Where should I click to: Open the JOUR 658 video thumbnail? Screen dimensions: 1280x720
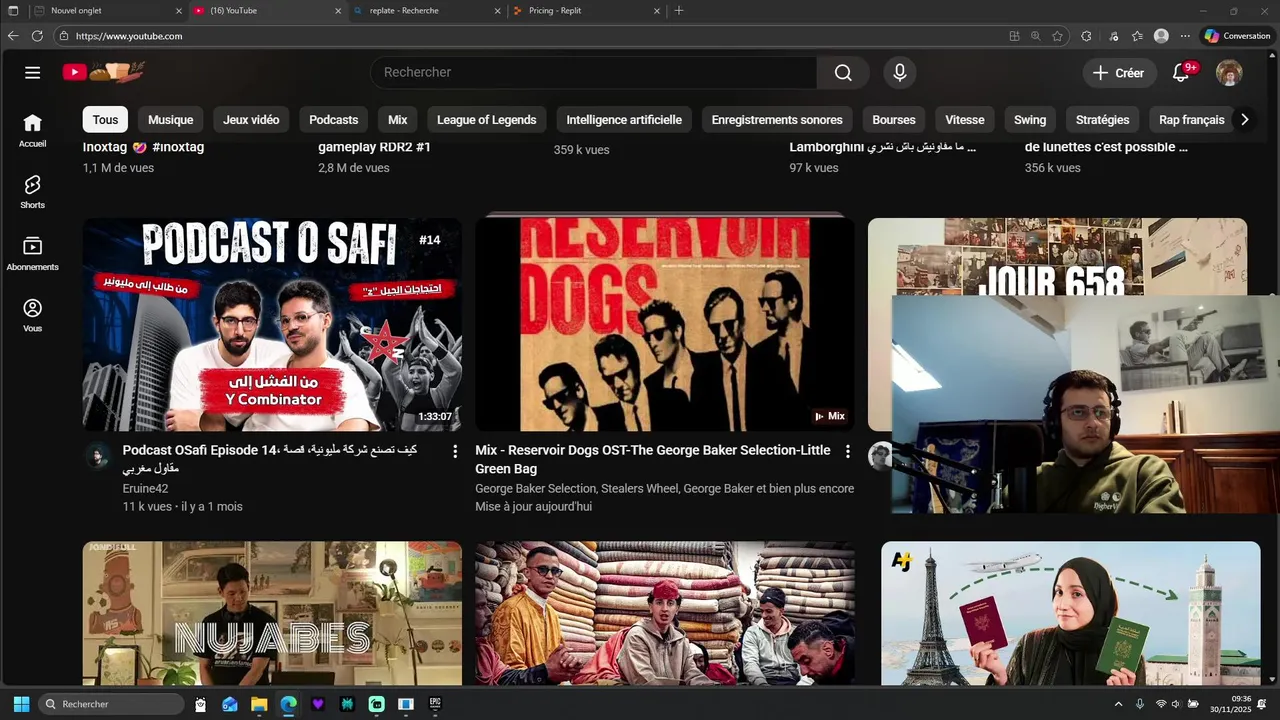point(1057,258)
